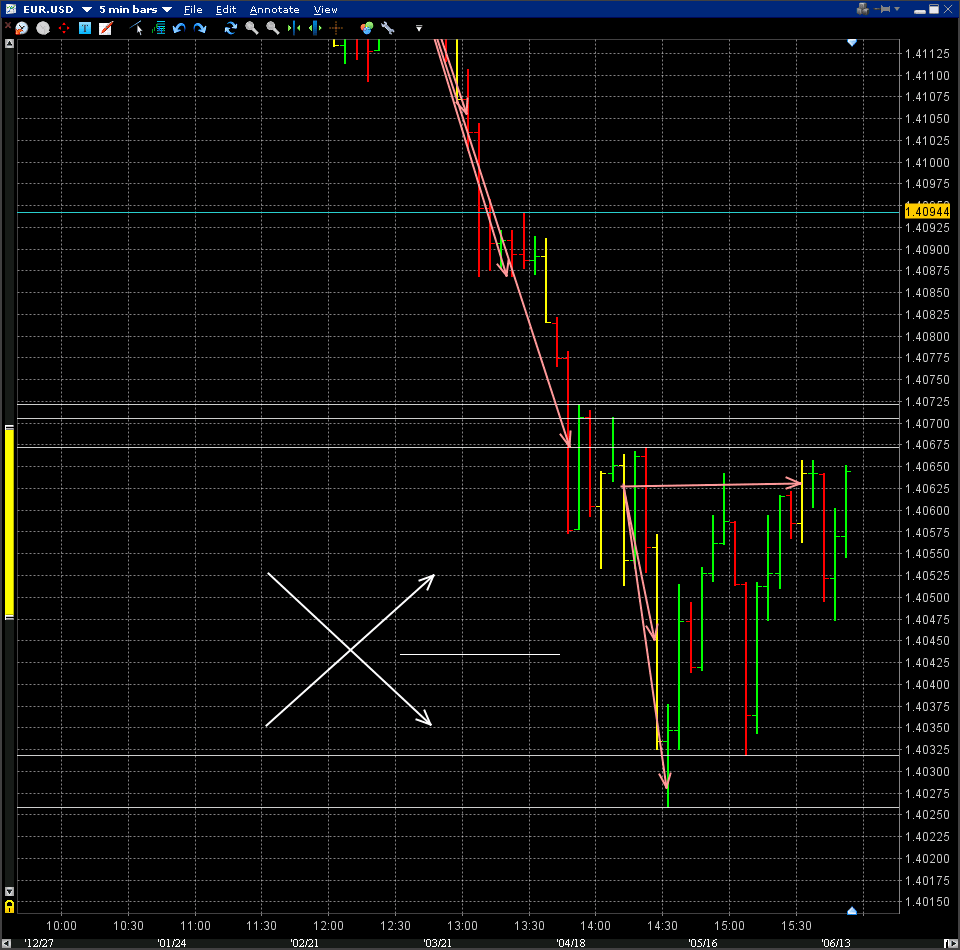Open the Edit menu
This screenshot has width=960, height=950.
coord(226,10)
